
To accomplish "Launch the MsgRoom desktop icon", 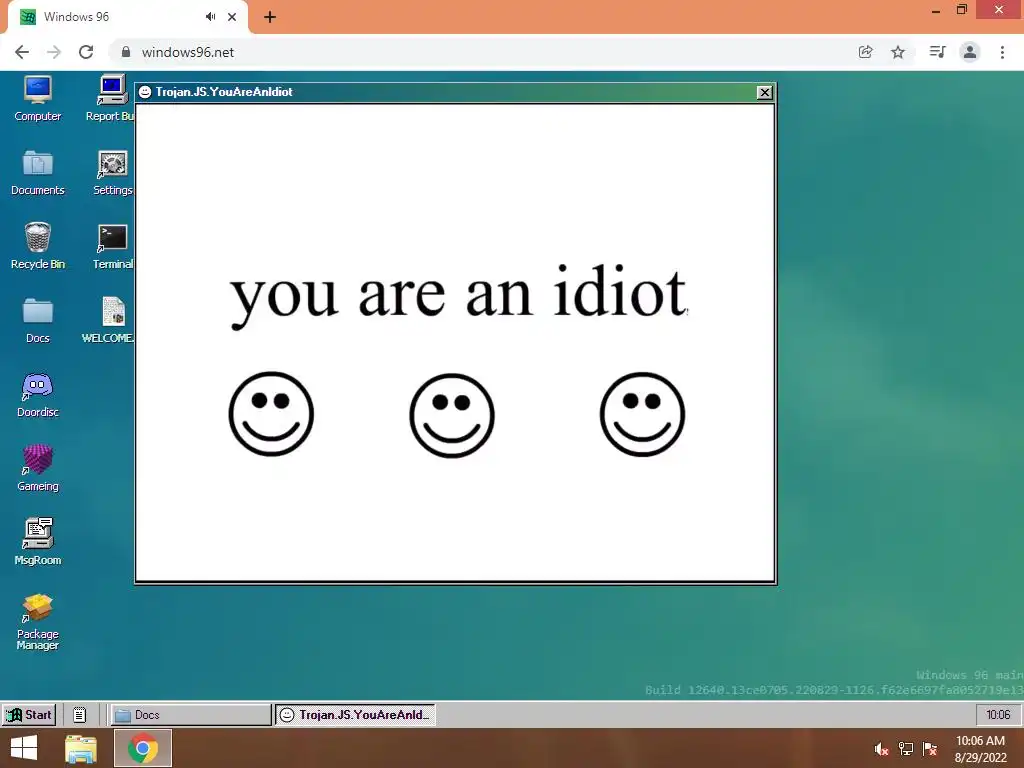I will click(37, 542).
